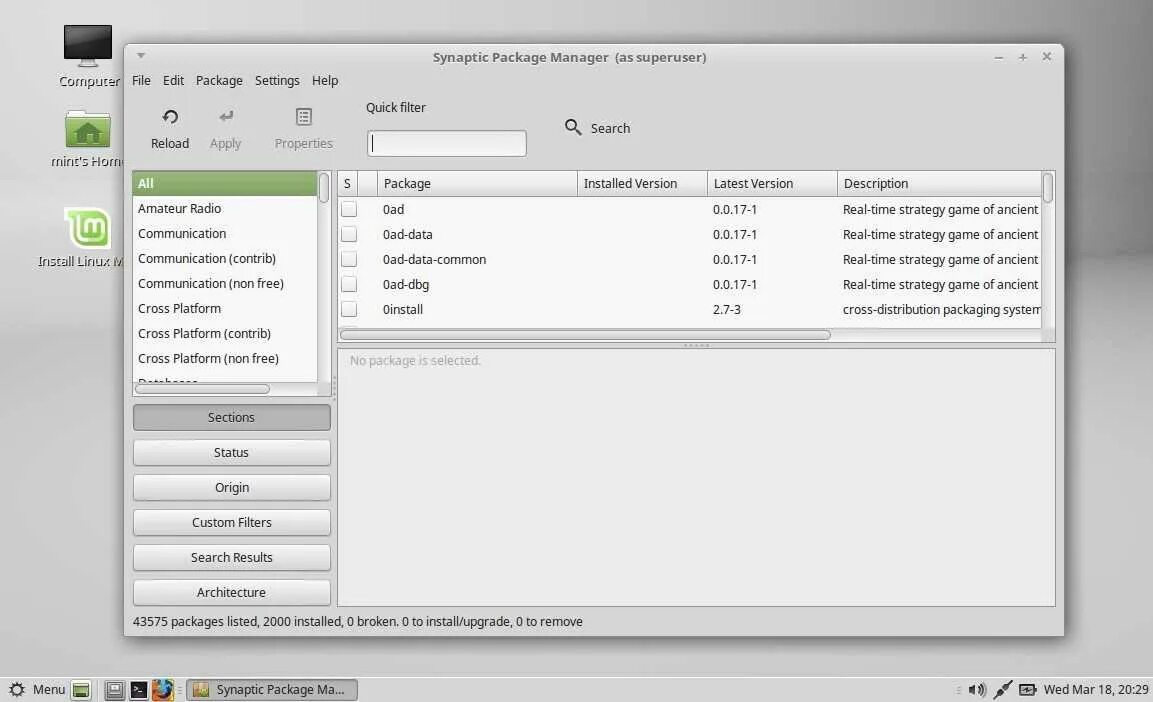Open the Package menu

(x=219, y=80)
